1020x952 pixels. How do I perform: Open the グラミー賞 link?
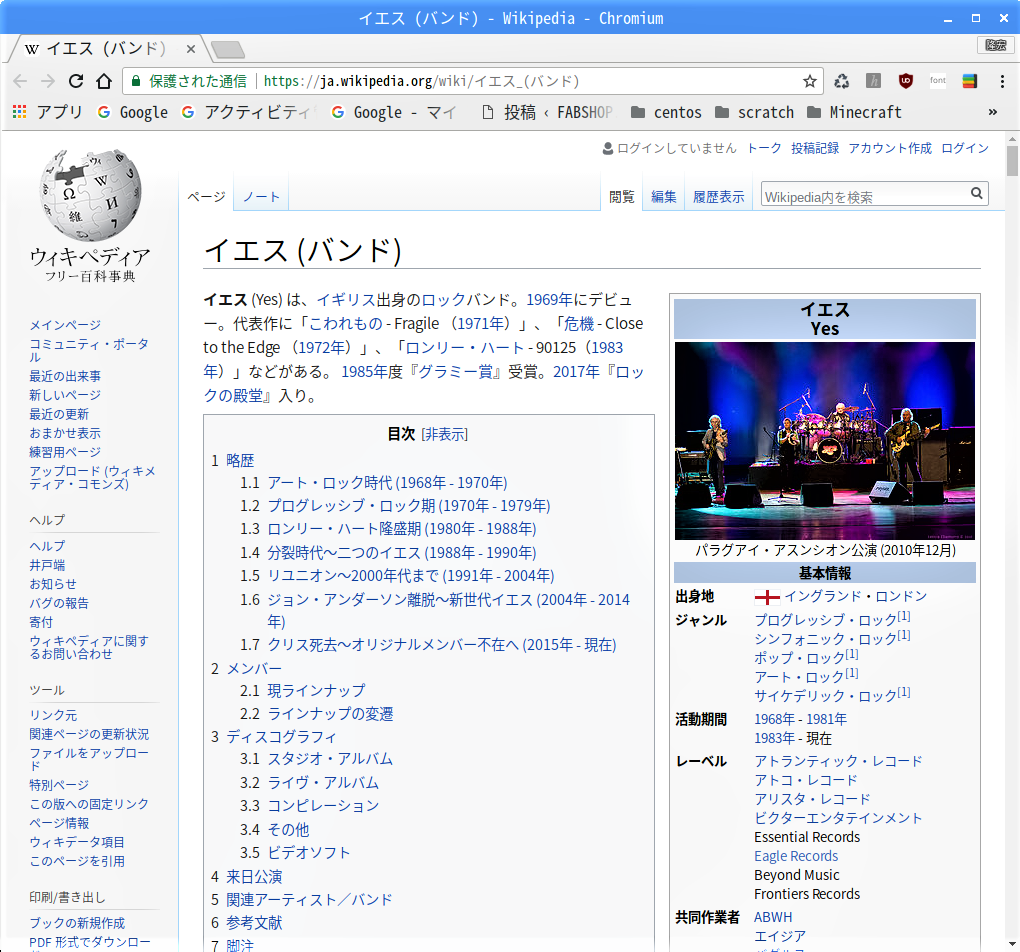point(455,372)
